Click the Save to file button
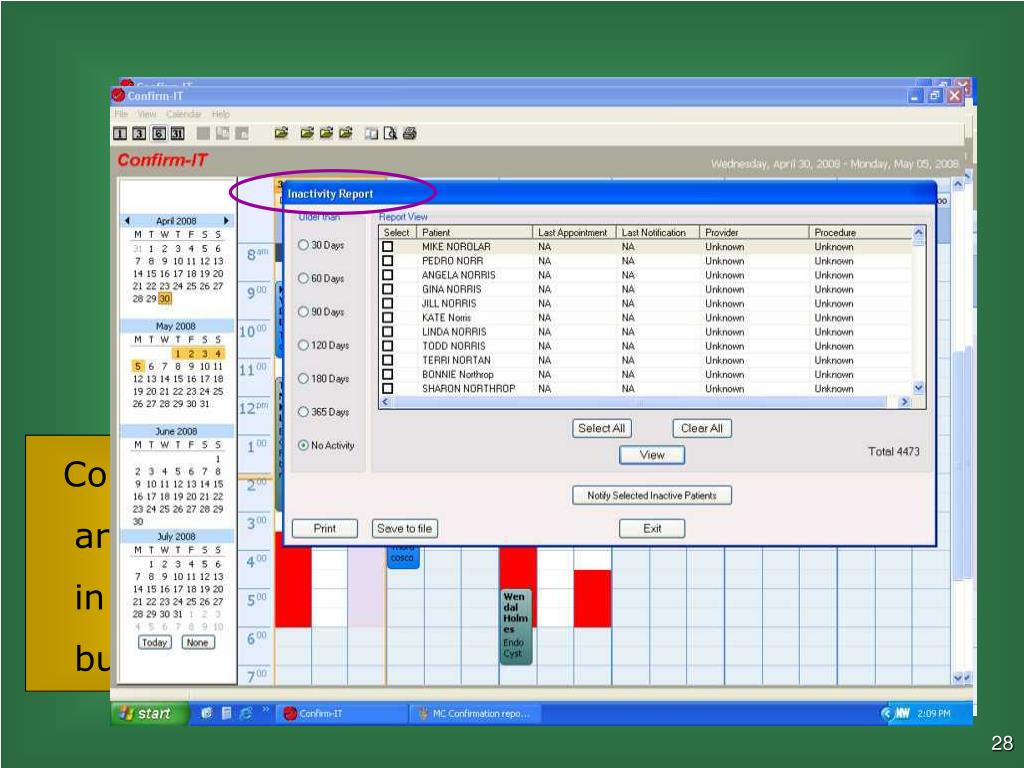Viewport: 1024px width, 768px height. click(x=404, y=528)
